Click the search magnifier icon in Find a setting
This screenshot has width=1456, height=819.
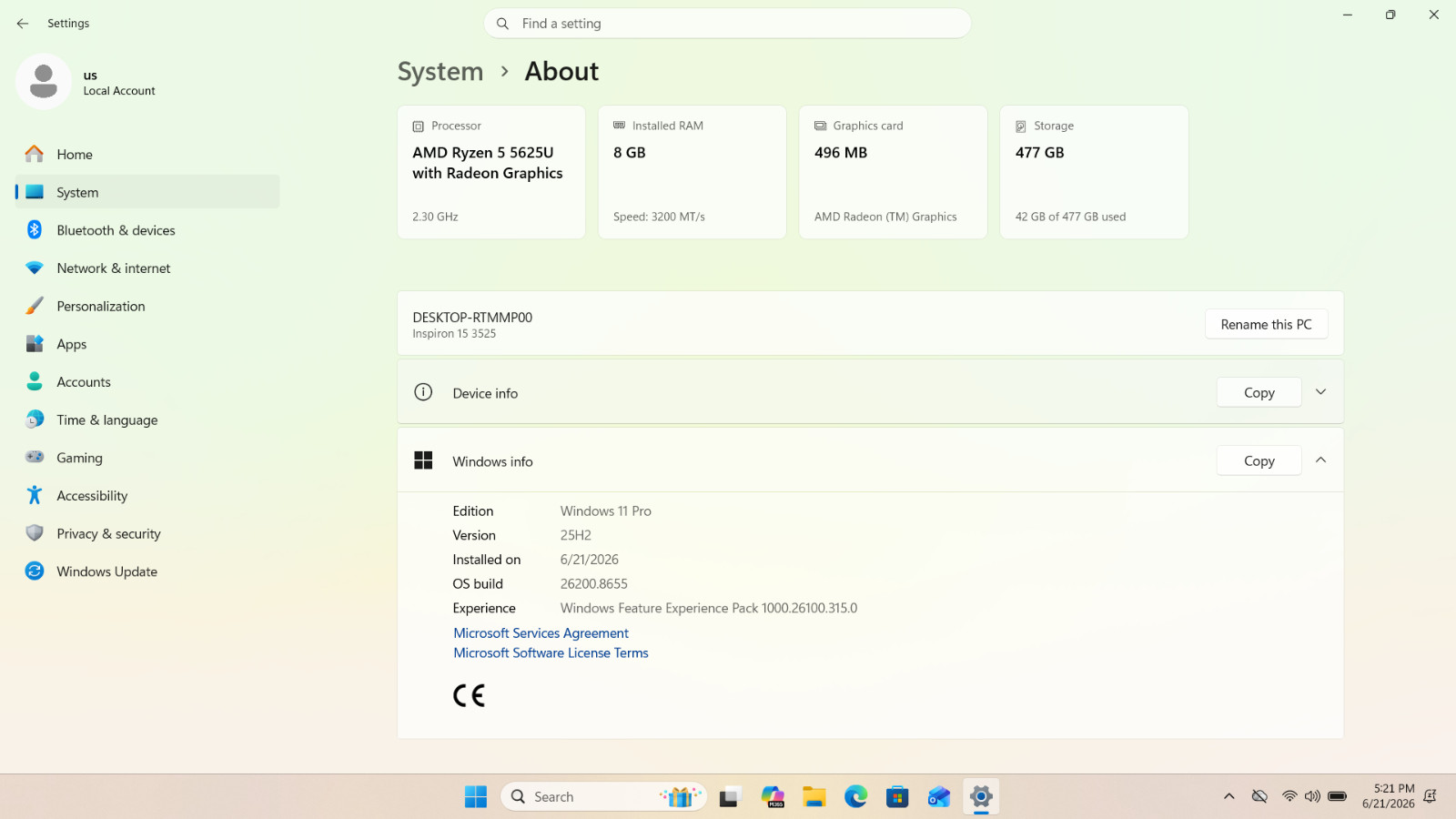point(502,24)
